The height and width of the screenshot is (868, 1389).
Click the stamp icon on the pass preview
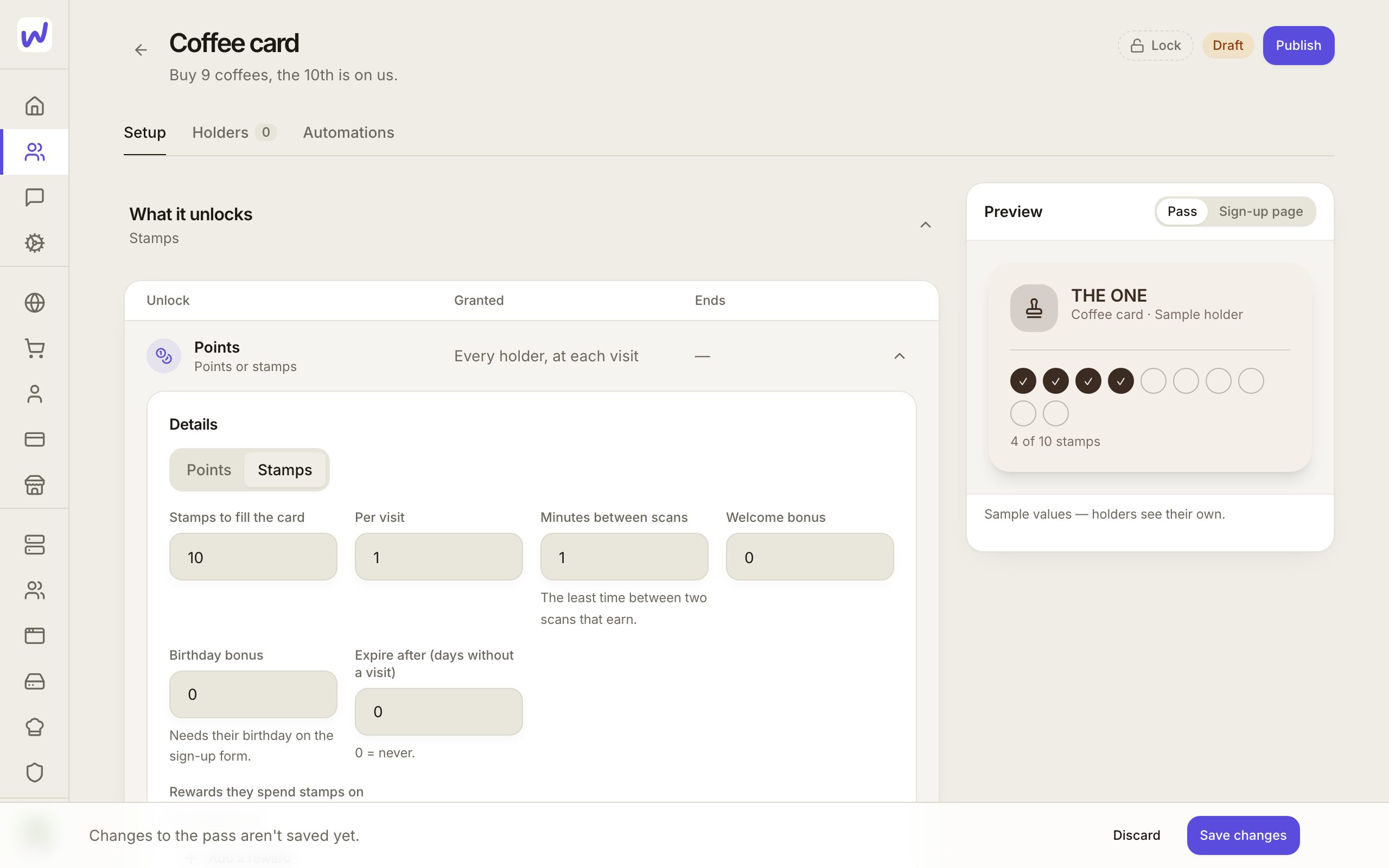click(x=1034, y=308)
